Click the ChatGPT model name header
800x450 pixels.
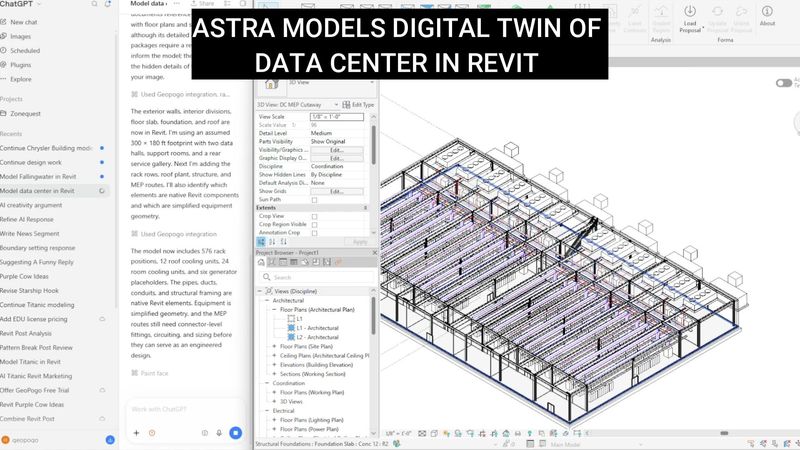[149, 4]
